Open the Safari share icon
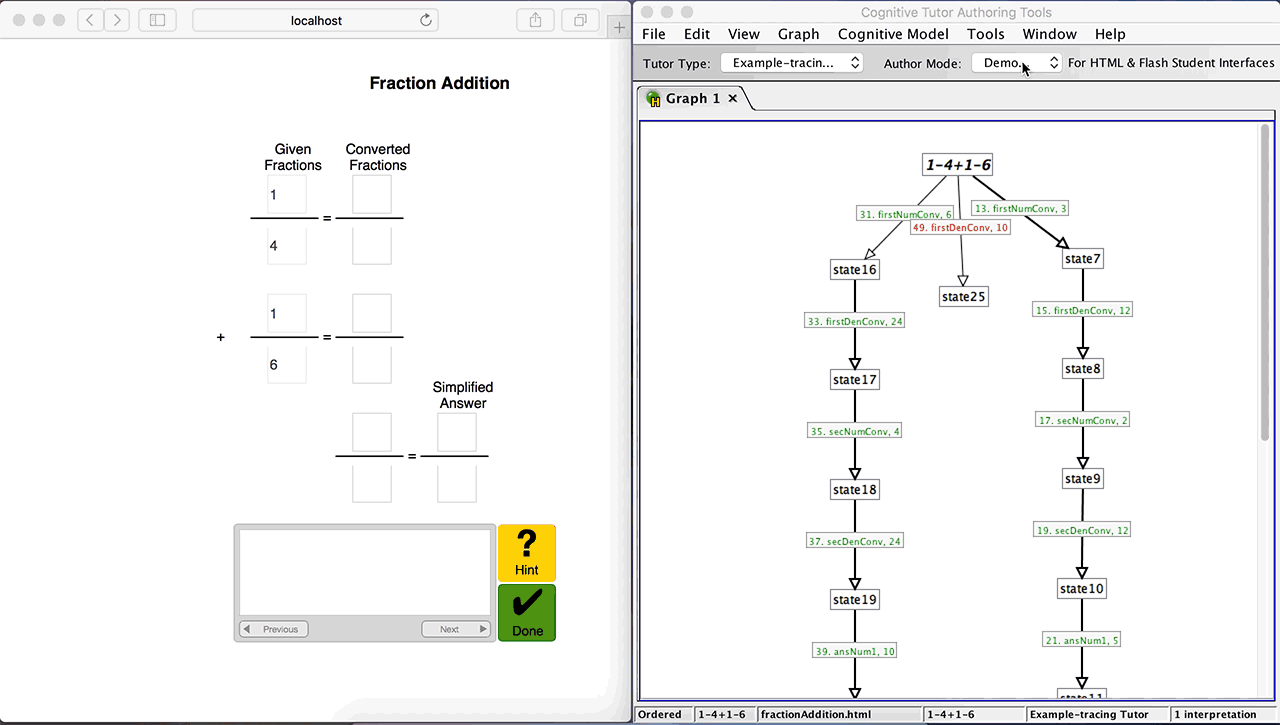This screenshot has height=725, width=1280. click(x=536, y=20)
